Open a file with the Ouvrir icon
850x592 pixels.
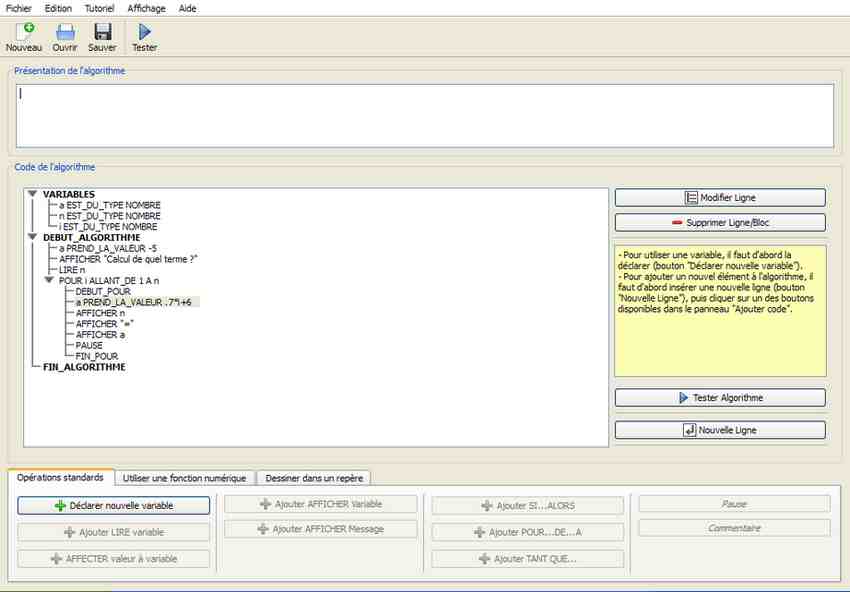pos(65,32)
